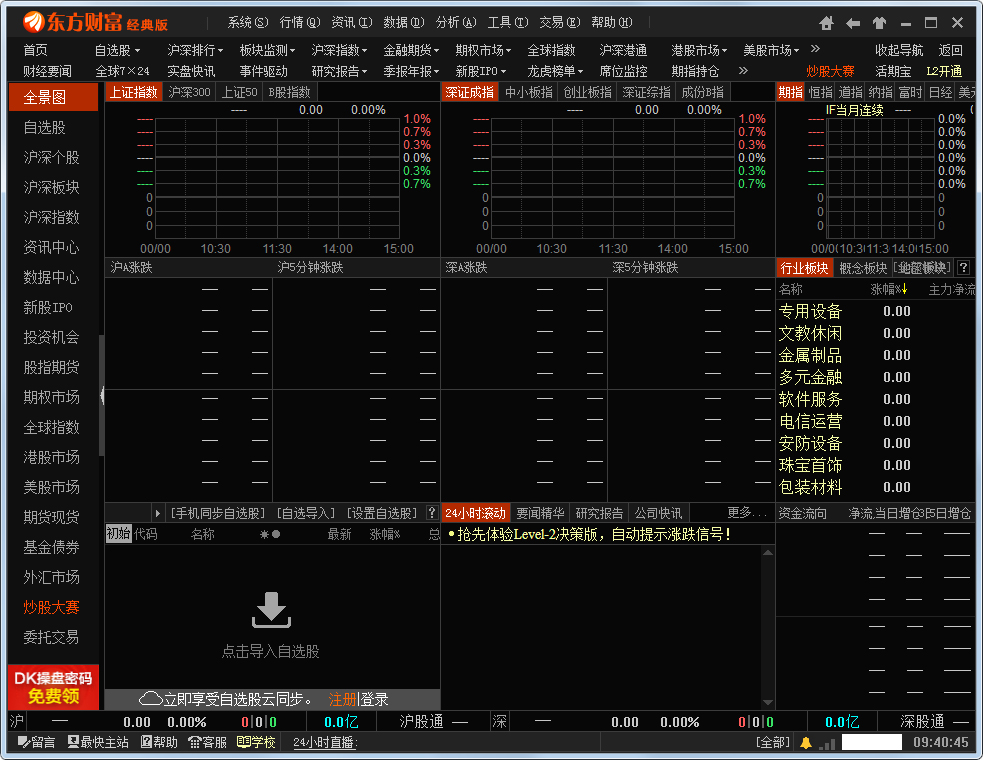The width and height of the screenshot is (983, 760).
Task: Select the 概念板块 tab
Action: (863, 268)
